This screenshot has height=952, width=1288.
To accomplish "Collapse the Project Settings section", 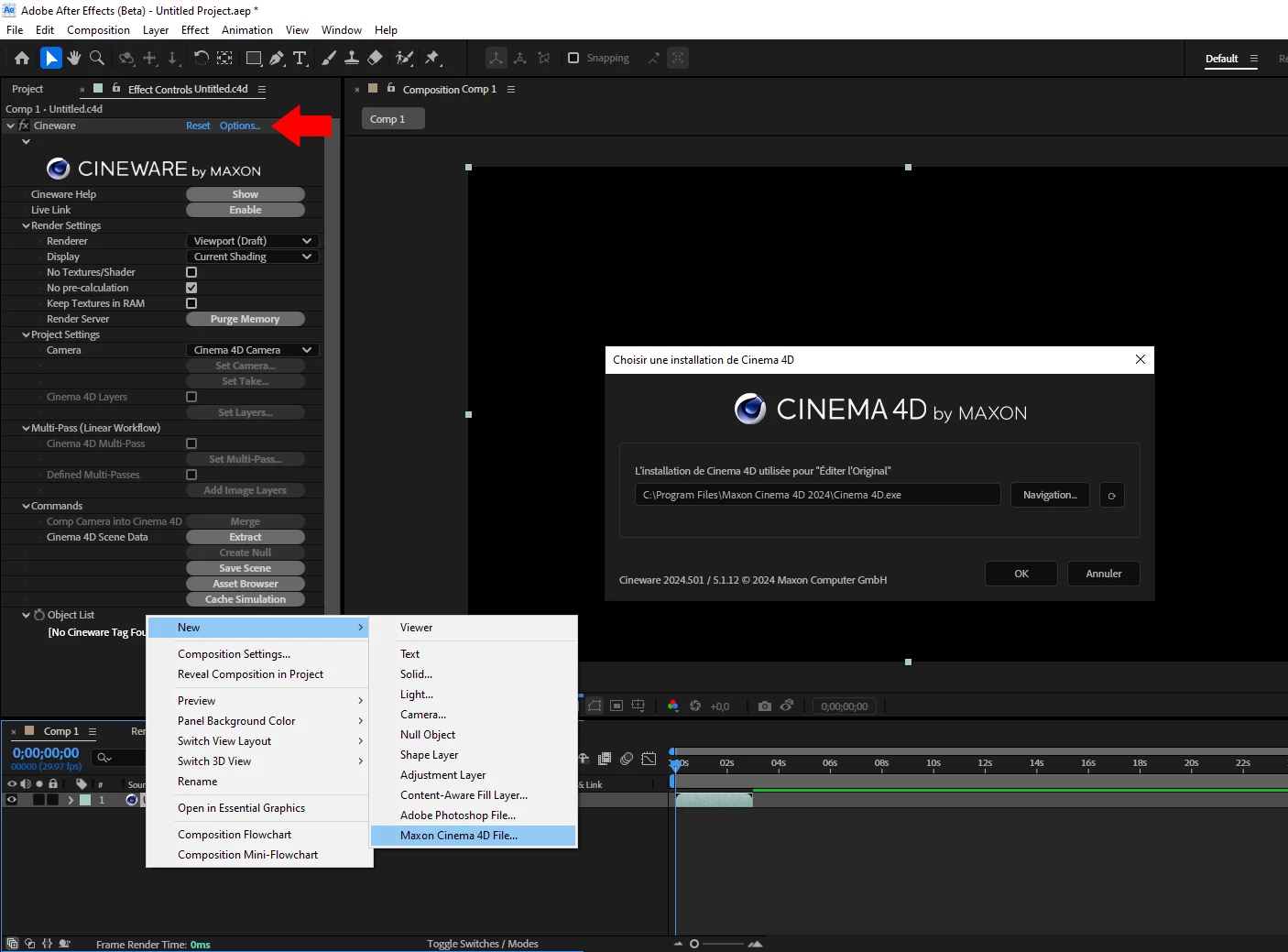I will tap(26, 334).
